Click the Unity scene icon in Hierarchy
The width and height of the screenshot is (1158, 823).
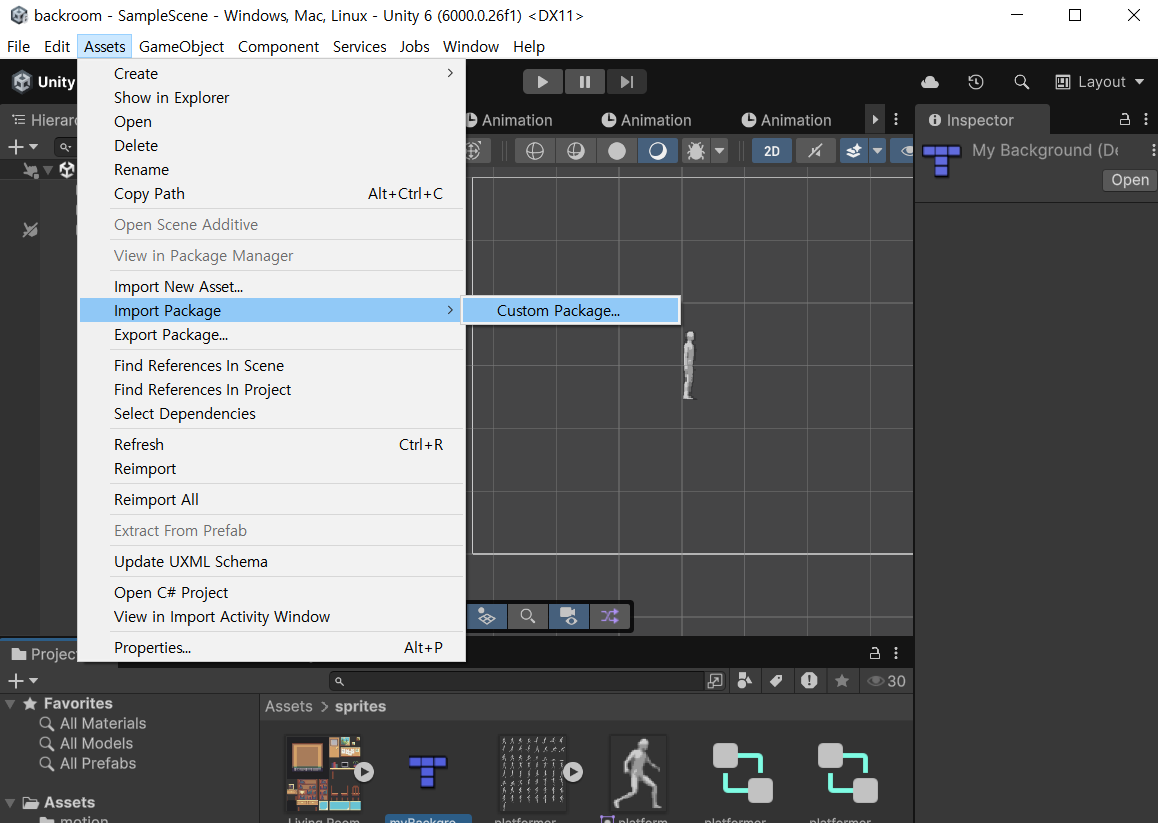[x=67, y=170]
